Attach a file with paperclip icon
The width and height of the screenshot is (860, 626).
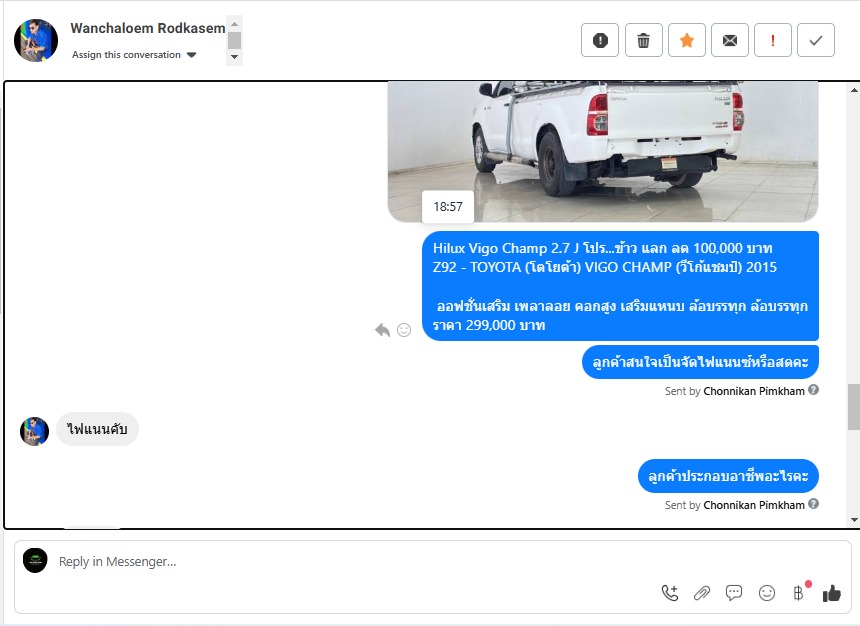click(x=702, y=593)
